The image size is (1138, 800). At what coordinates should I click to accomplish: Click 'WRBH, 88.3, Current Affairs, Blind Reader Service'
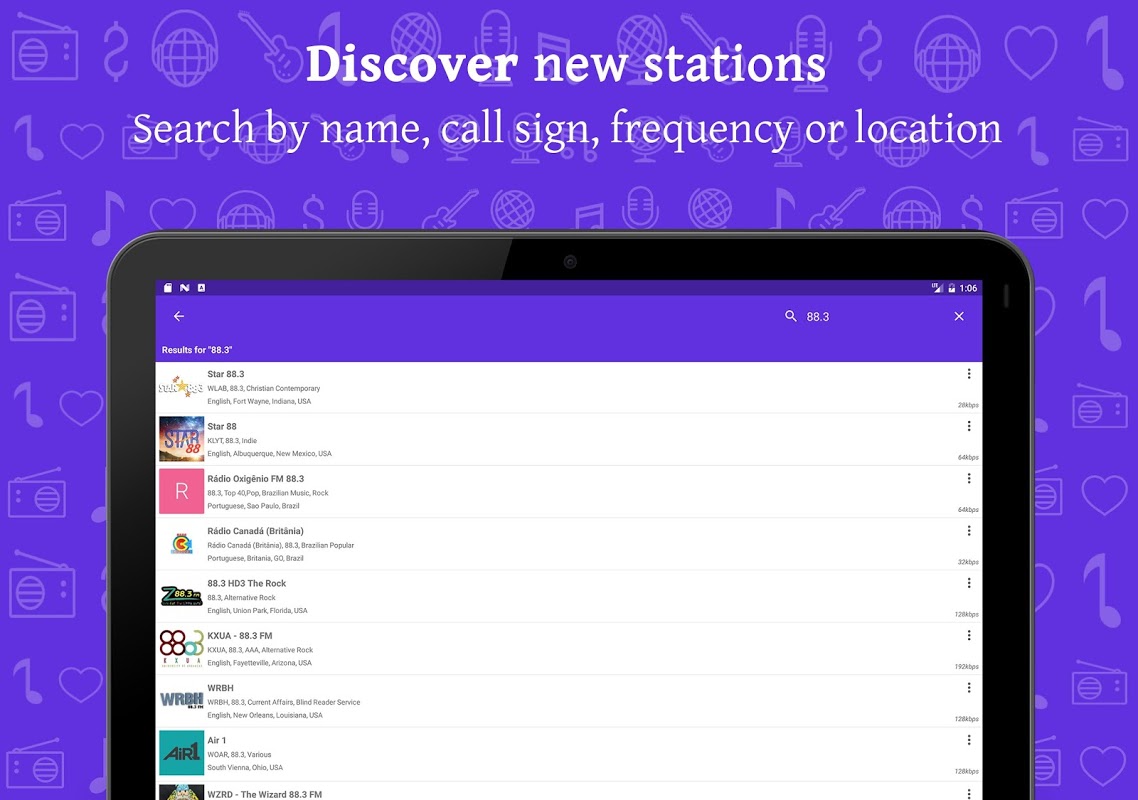point(284,702)
